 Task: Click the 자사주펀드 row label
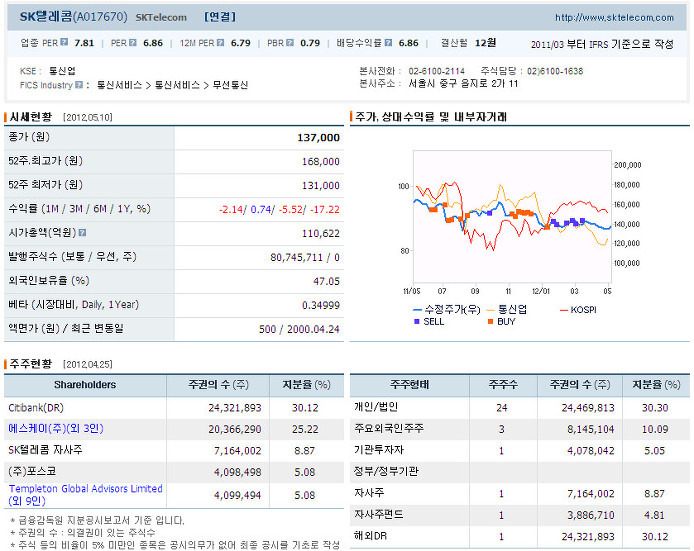tap(378, 514)
